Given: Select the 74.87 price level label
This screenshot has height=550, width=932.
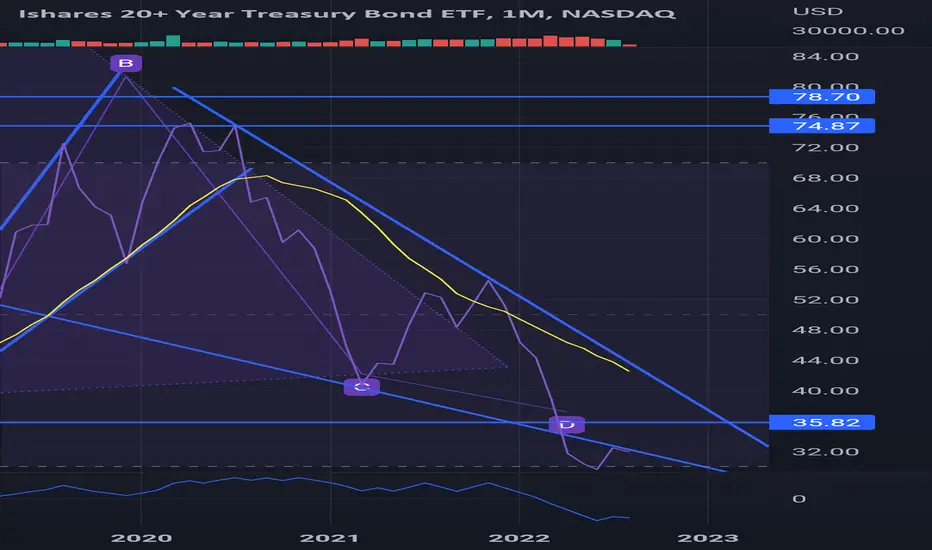Looking at the screenshot, I should click(x=821, y=125).
